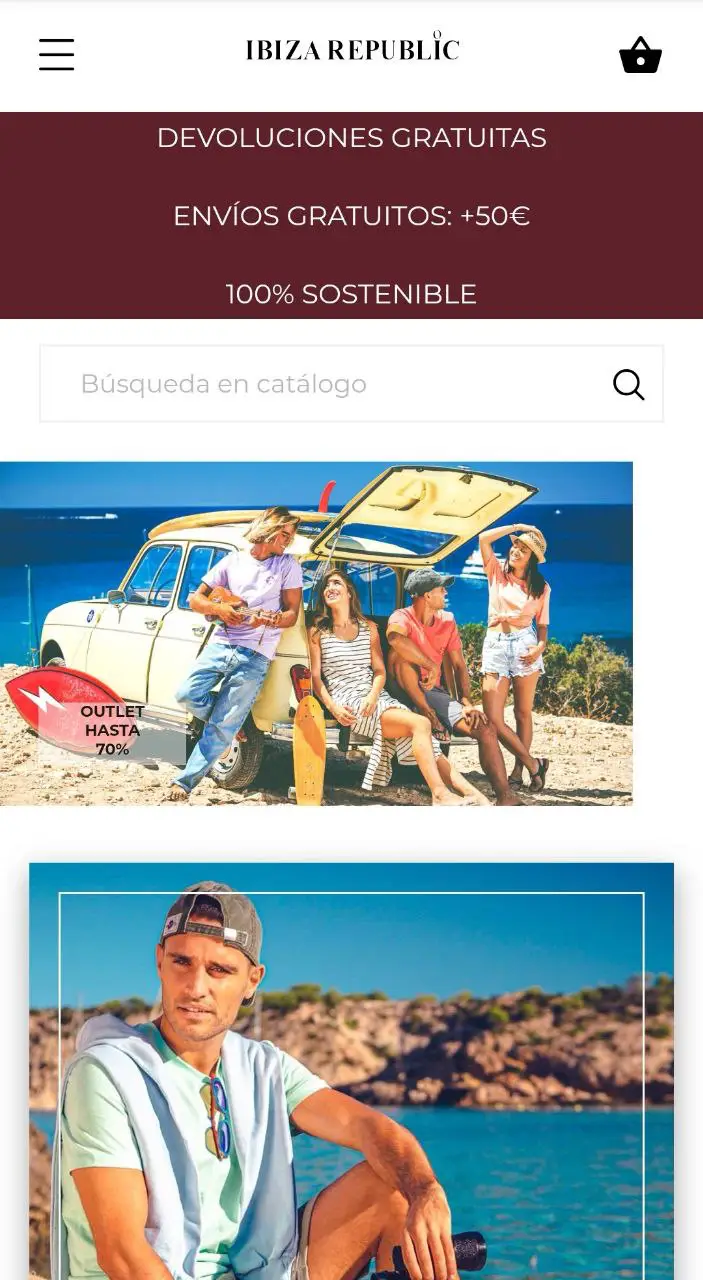Click the Ibiza Republic logo

pos(352,48)
